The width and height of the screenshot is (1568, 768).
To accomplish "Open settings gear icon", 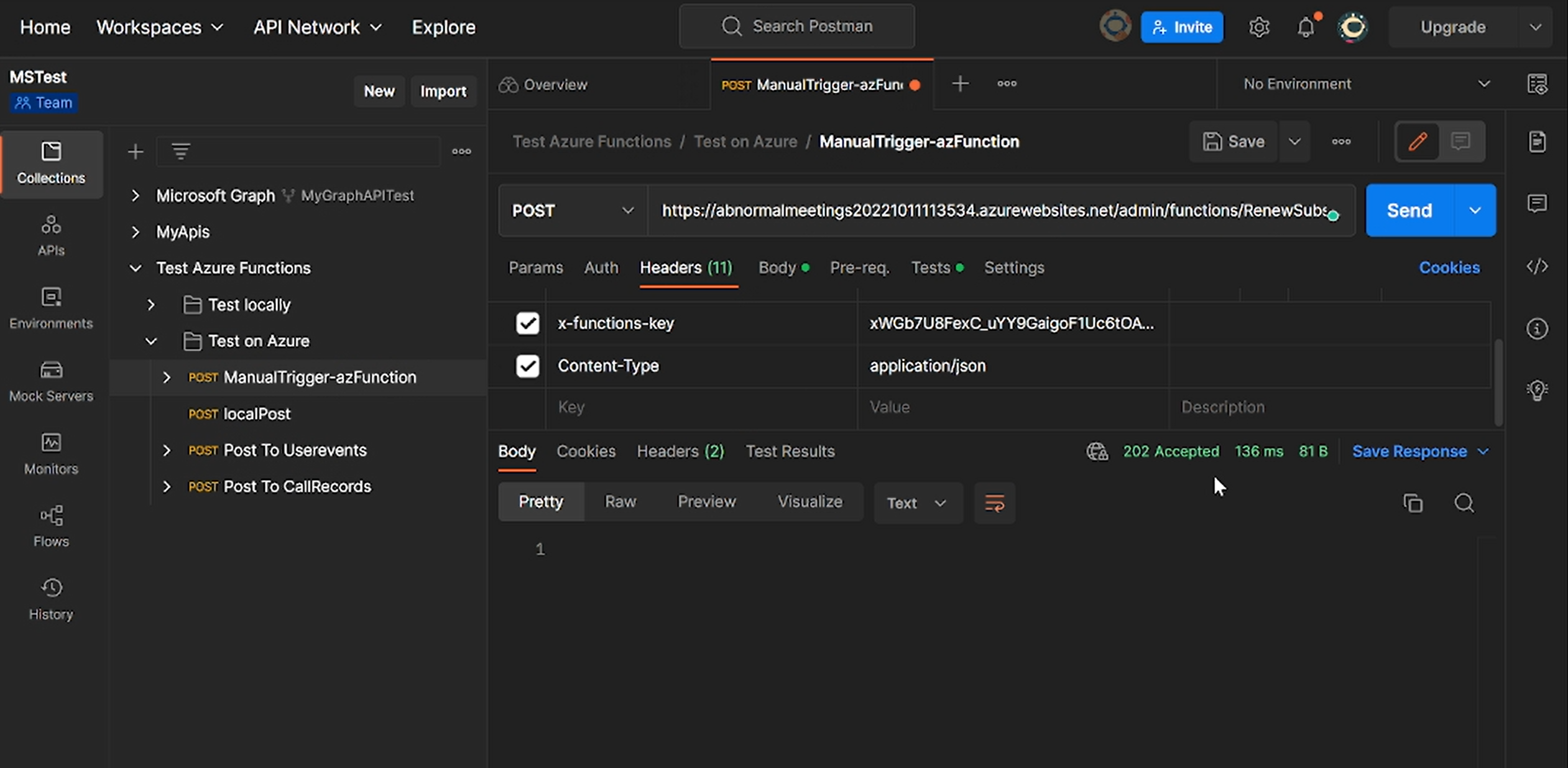I will pos(1258,27).
